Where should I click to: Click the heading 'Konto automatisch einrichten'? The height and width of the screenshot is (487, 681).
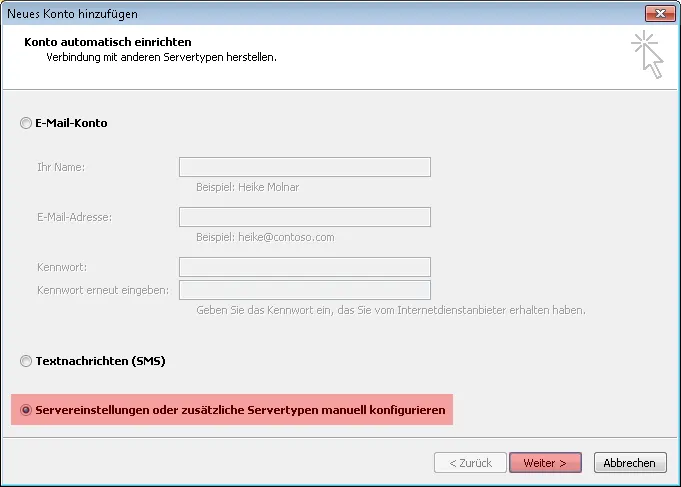[108, 42]
